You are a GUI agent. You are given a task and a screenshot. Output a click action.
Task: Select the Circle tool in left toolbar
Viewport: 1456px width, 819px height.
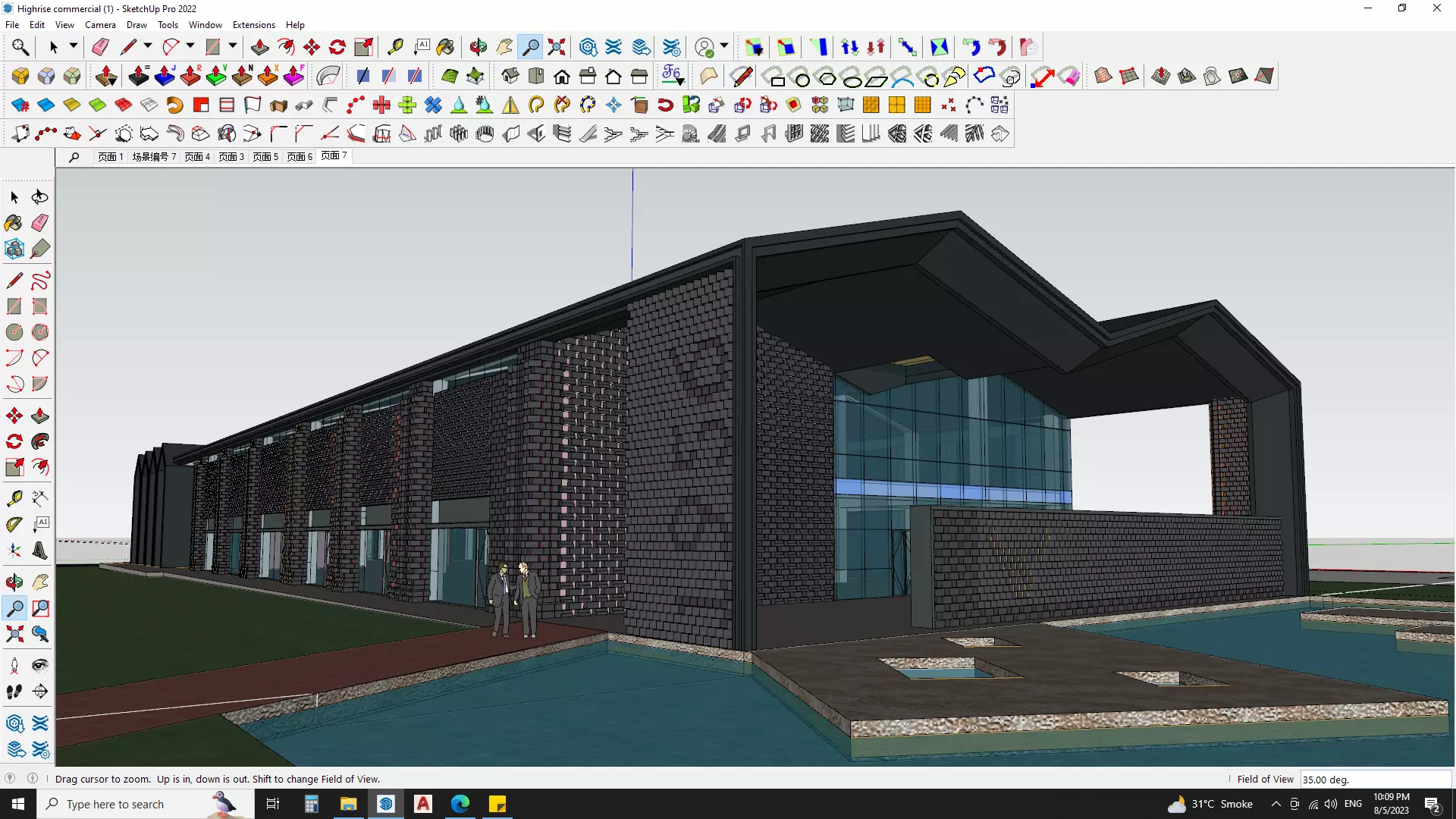[x=14, y=332]
